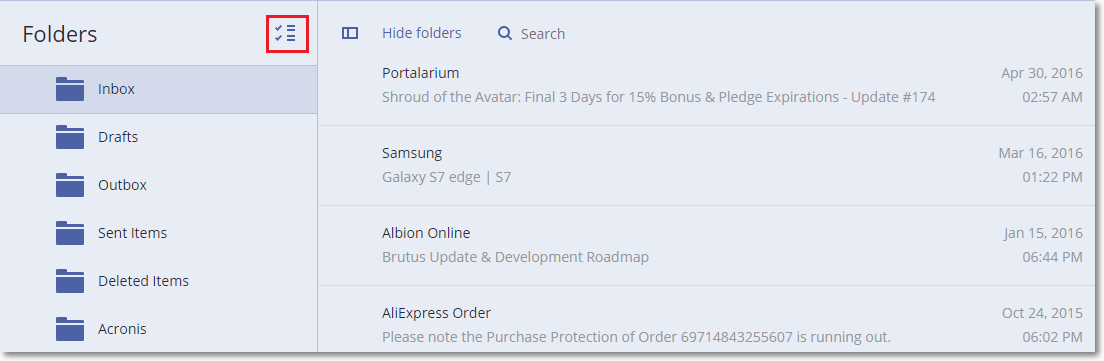This screenshot has height=361, width=1104.
Task: Click the Drafts folder icon
Action: 70,137
